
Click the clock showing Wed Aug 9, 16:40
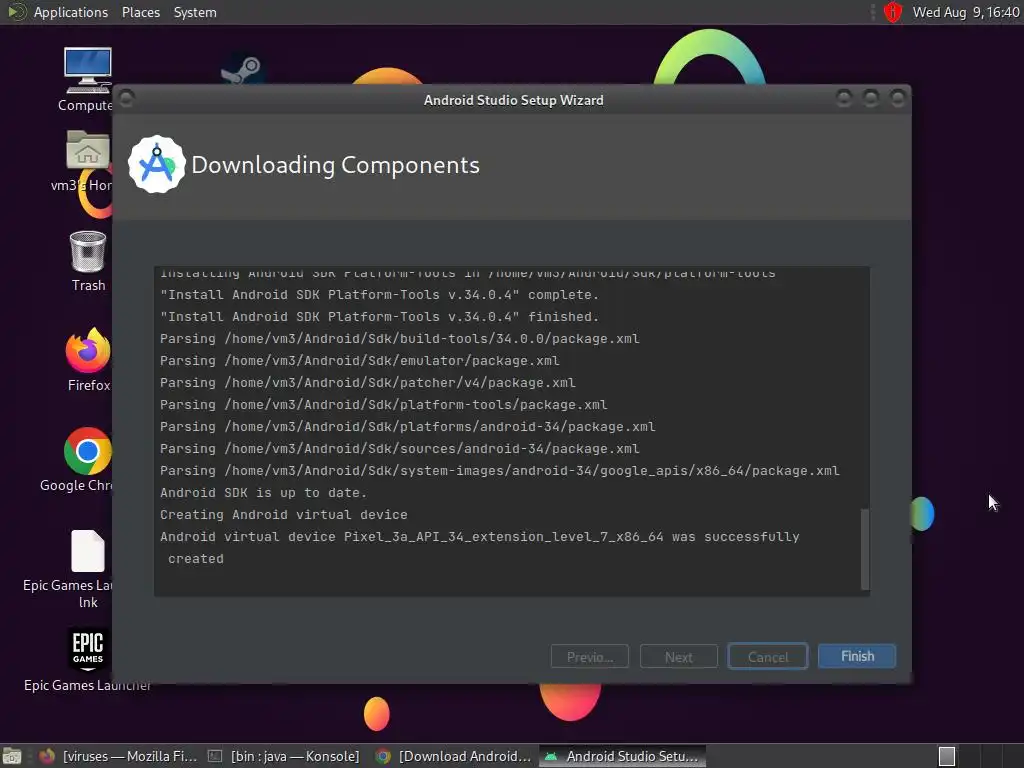pos(966,12)
